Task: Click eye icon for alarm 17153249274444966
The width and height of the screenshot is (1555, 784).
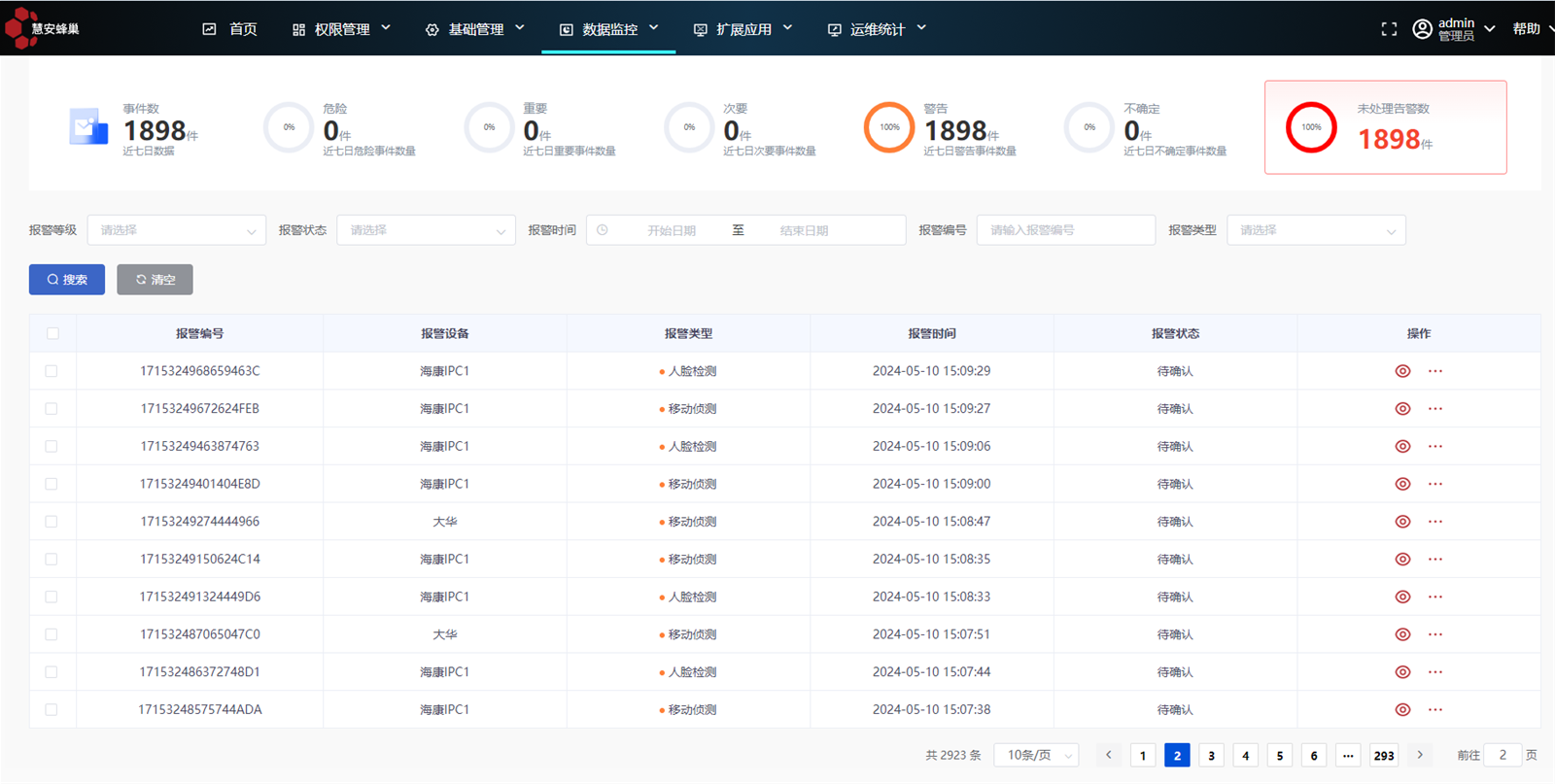Action: (x=1402, y=522)
